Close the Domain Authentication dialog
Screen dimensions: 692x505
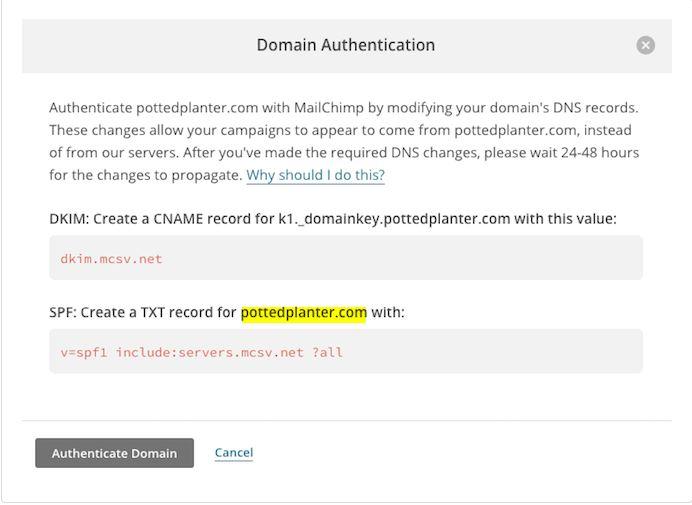tap(645, 45)
